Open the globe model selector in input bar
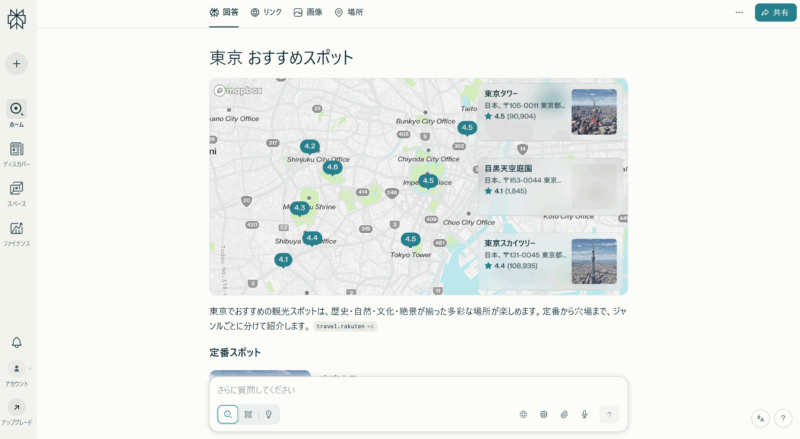Image resolution: width=800 pixels, height=439 pixels. (523, 414)
